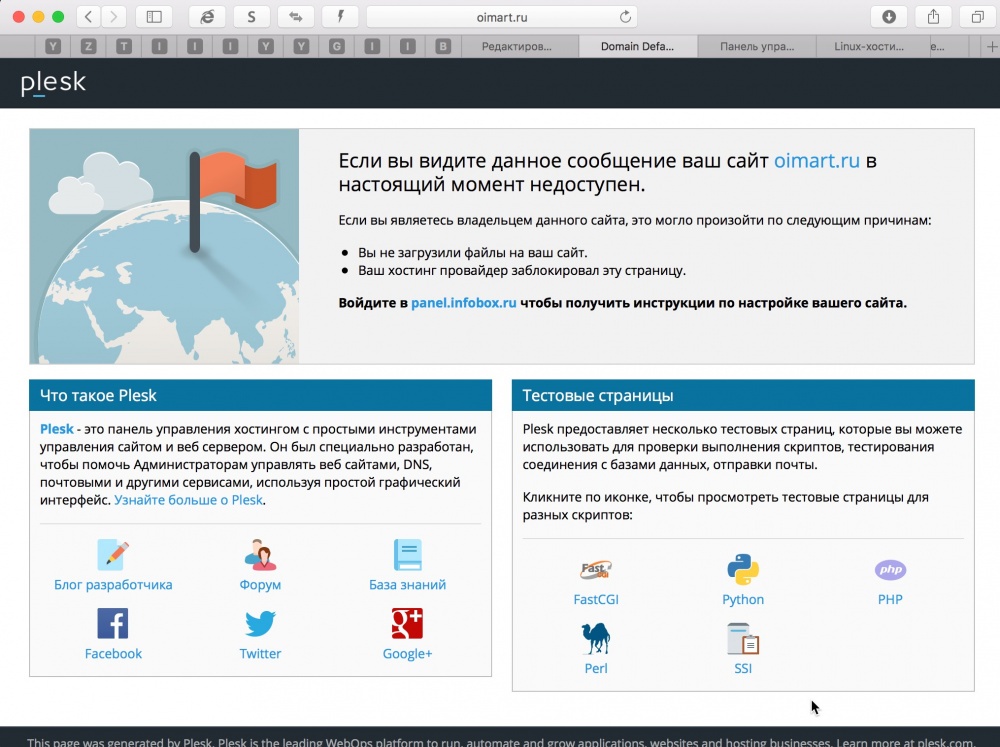This screenshot has height=747, width=1000.
Task: Open the Perl test page link
Action: click(596, 668)
